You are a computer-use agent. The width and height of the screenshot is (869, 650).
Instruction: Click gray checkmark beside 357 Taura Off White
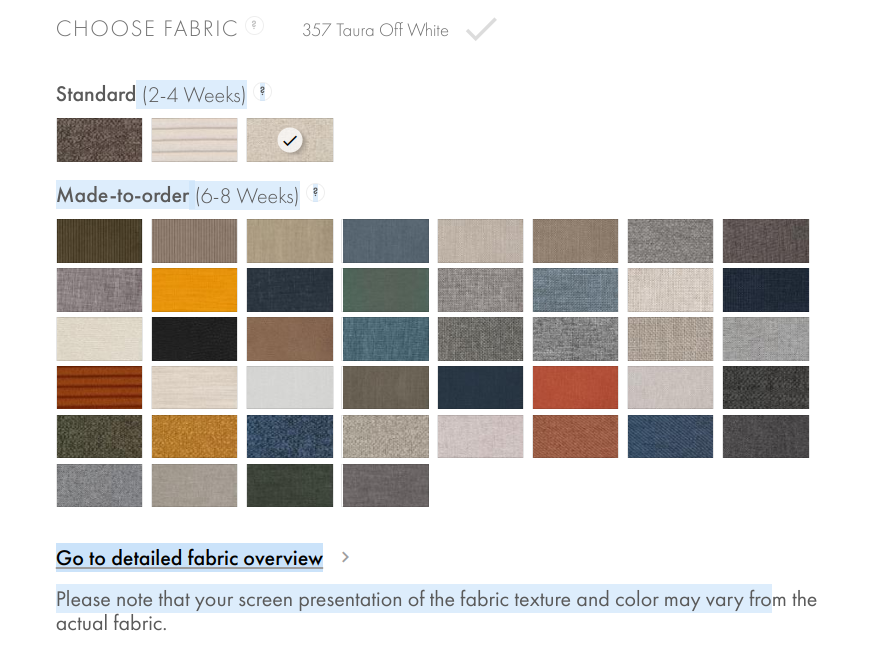[481, 29]
